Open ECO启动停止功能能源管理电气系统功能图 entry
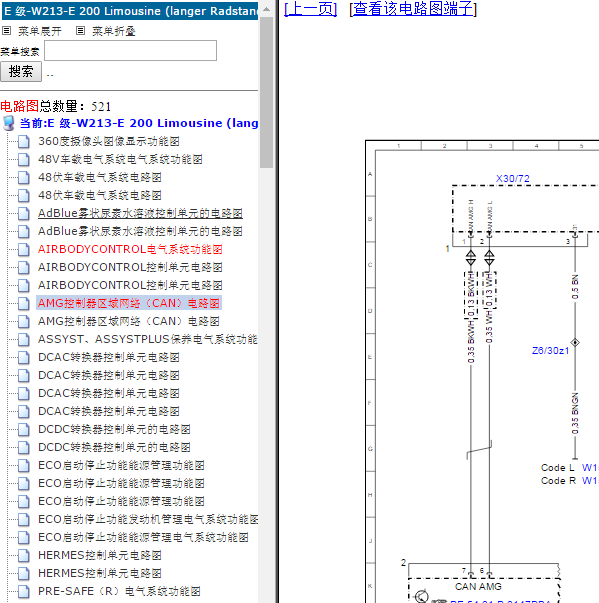Image resolution: width=599 pixels, height=603 pixels. (x=143, y=538)
